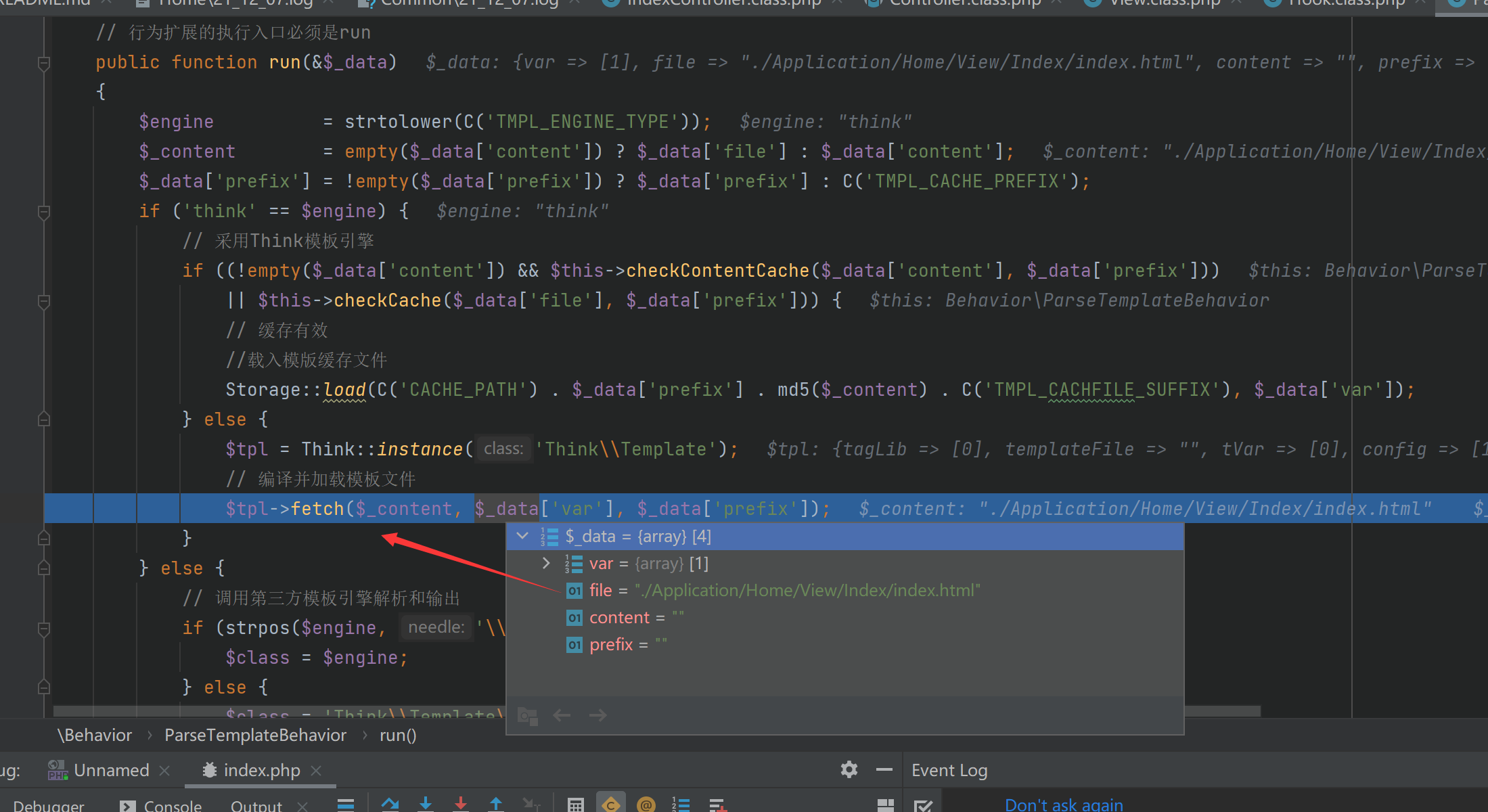Click the add watch icon with red plus
The image size is (1488, 812).
point(717,804)
